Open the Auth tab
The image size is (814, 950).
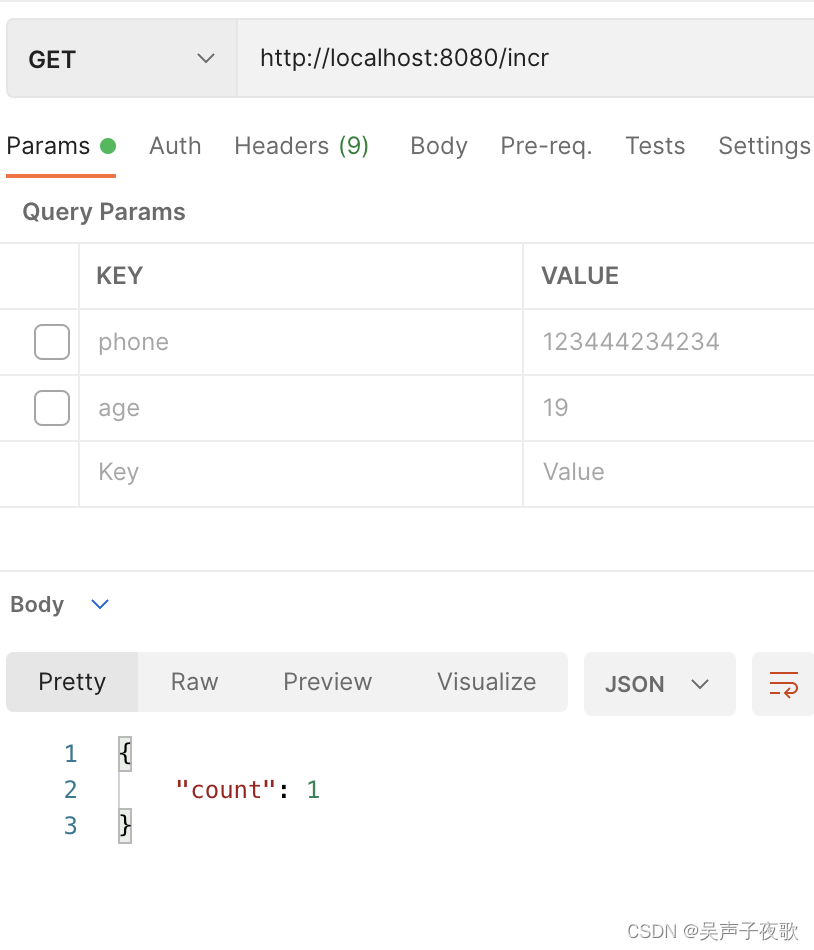pyautogui.click(x=175, y=146)
